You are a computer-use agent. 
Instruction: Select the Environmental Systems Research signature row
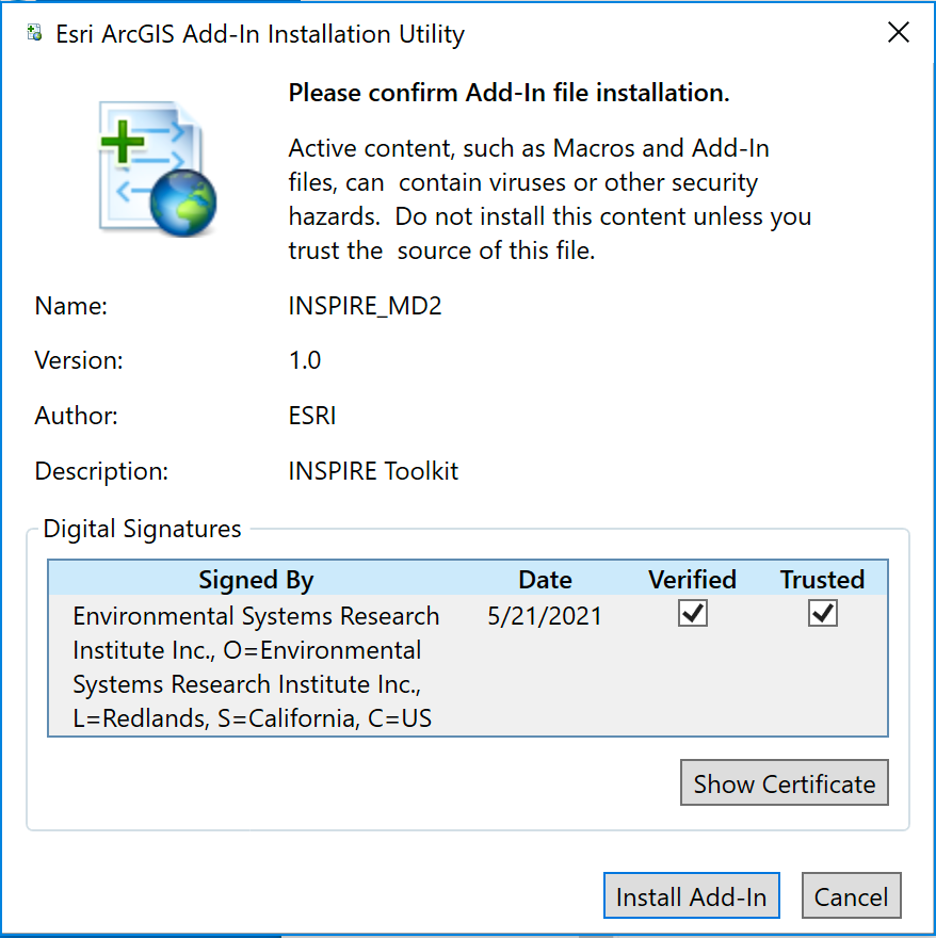468,665
